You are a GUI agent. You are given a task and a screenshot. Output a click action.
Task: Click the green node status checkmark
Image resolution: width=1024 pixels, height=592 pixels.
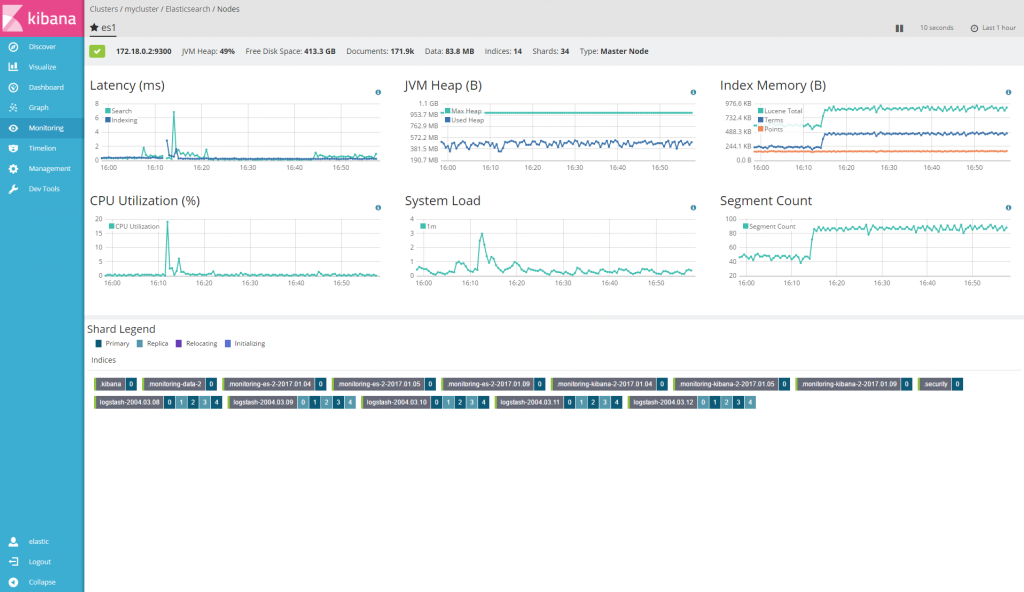(x=97, y=52)
